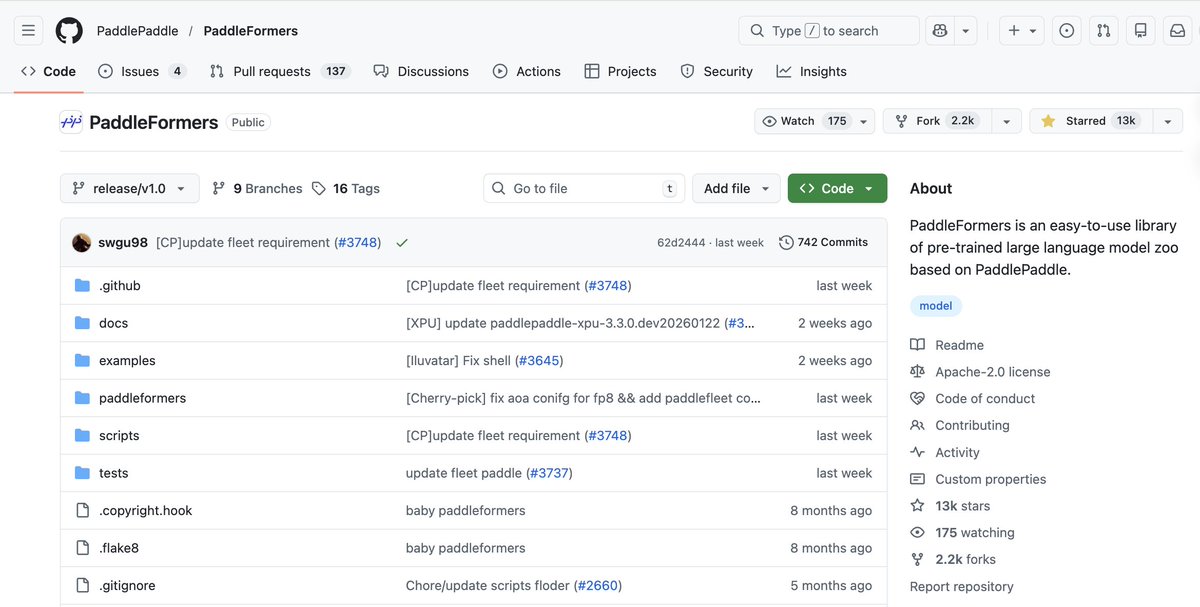Viewport: 1200px width, 607px height.
Task: Switch to the Code tab
Action: (49, 71)
